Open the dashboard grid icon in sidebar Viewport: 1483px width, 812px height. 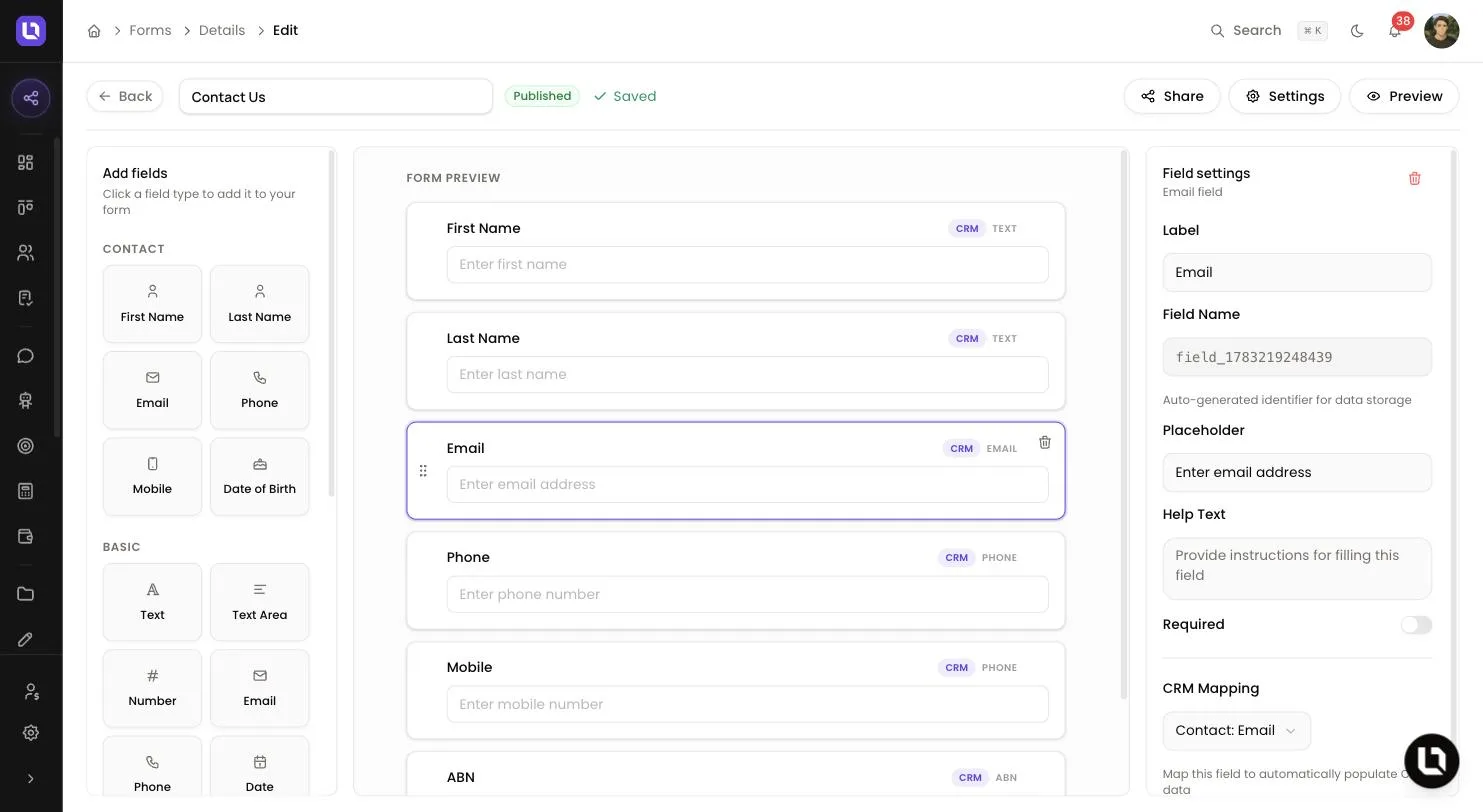click(x=26, y=163)
